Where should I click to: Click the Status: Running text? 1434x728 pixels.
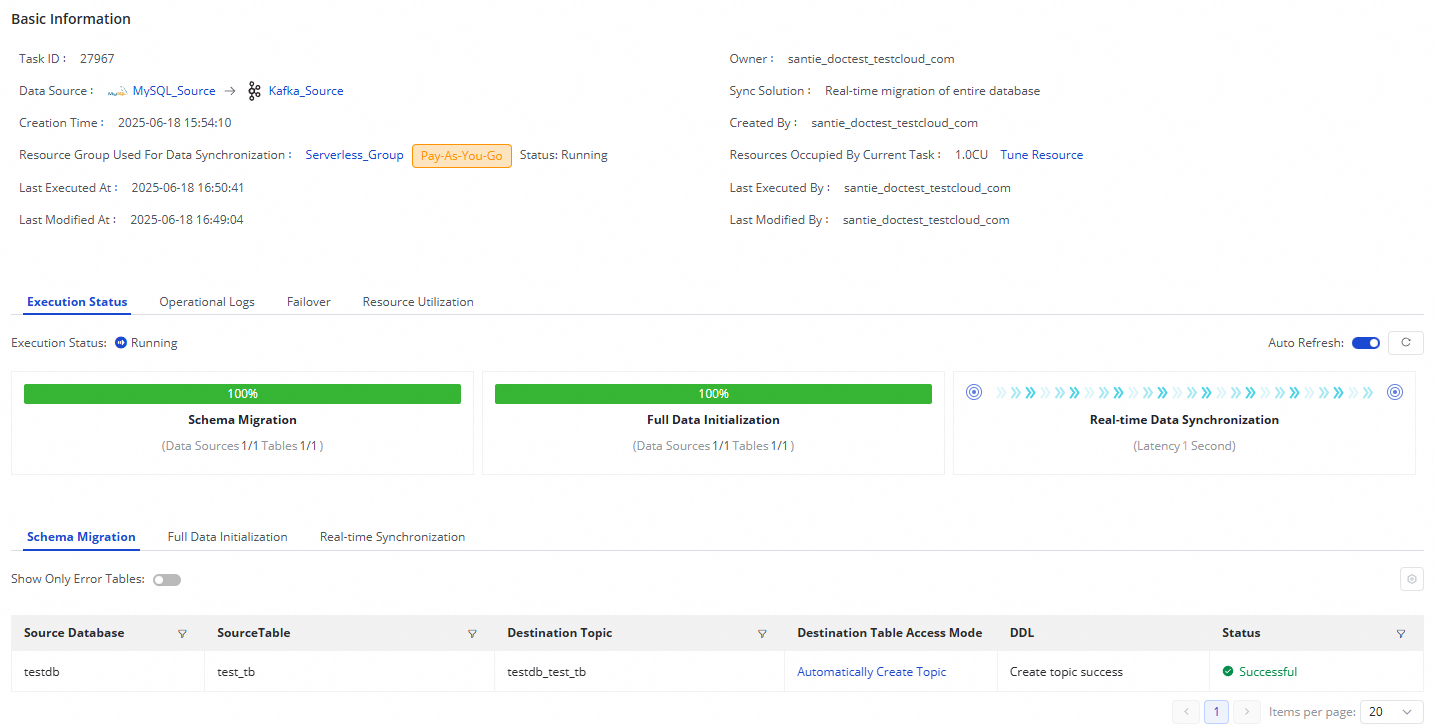click(x=564, y=155)
